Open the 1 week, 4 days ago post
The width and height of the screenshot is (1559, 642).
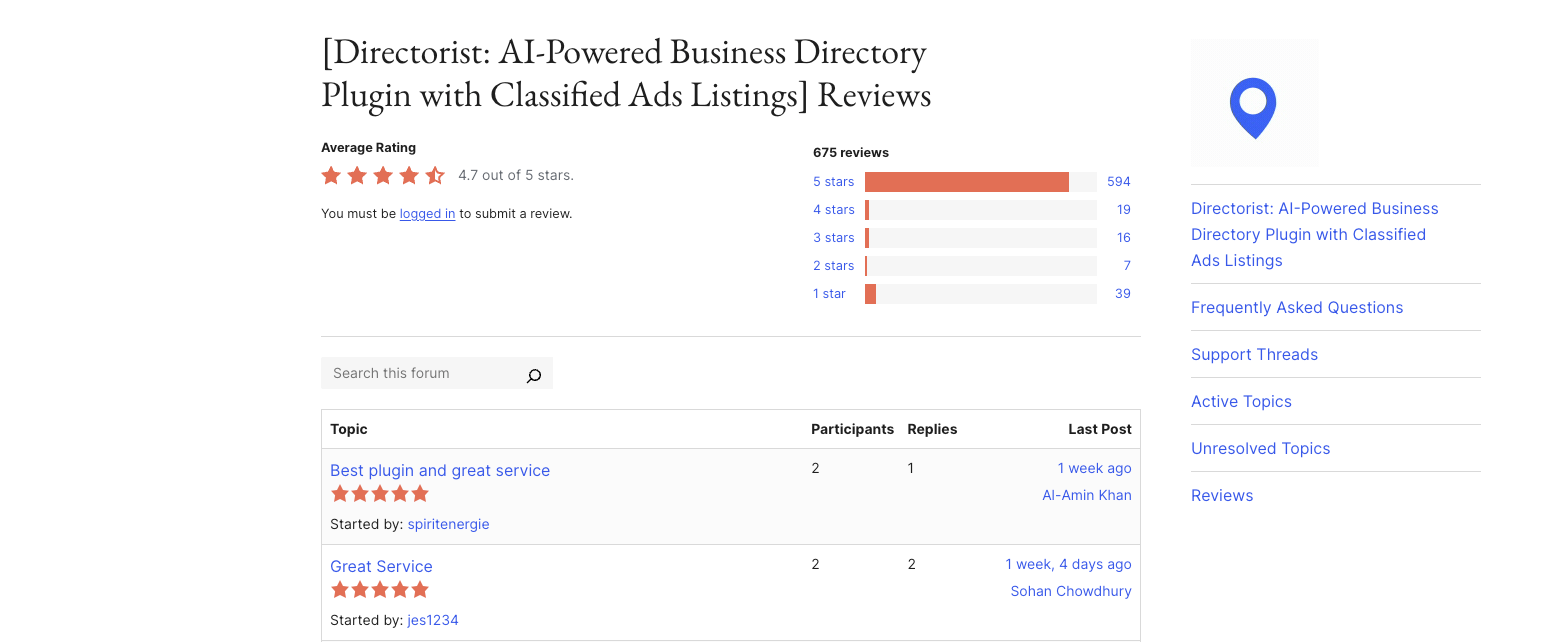1068,564
